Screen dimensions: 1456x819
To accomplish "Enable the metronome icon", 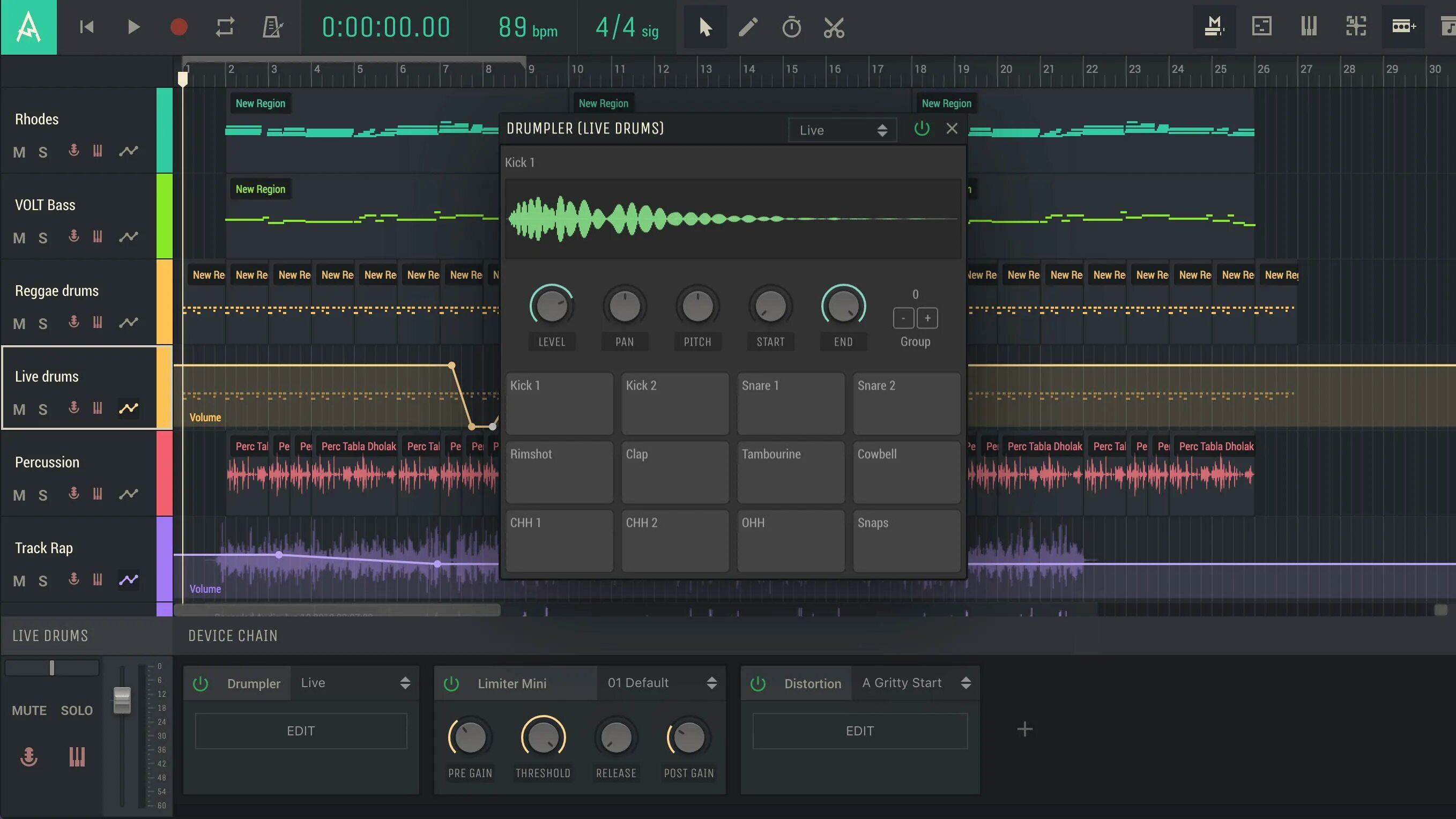I will (272, 27).
